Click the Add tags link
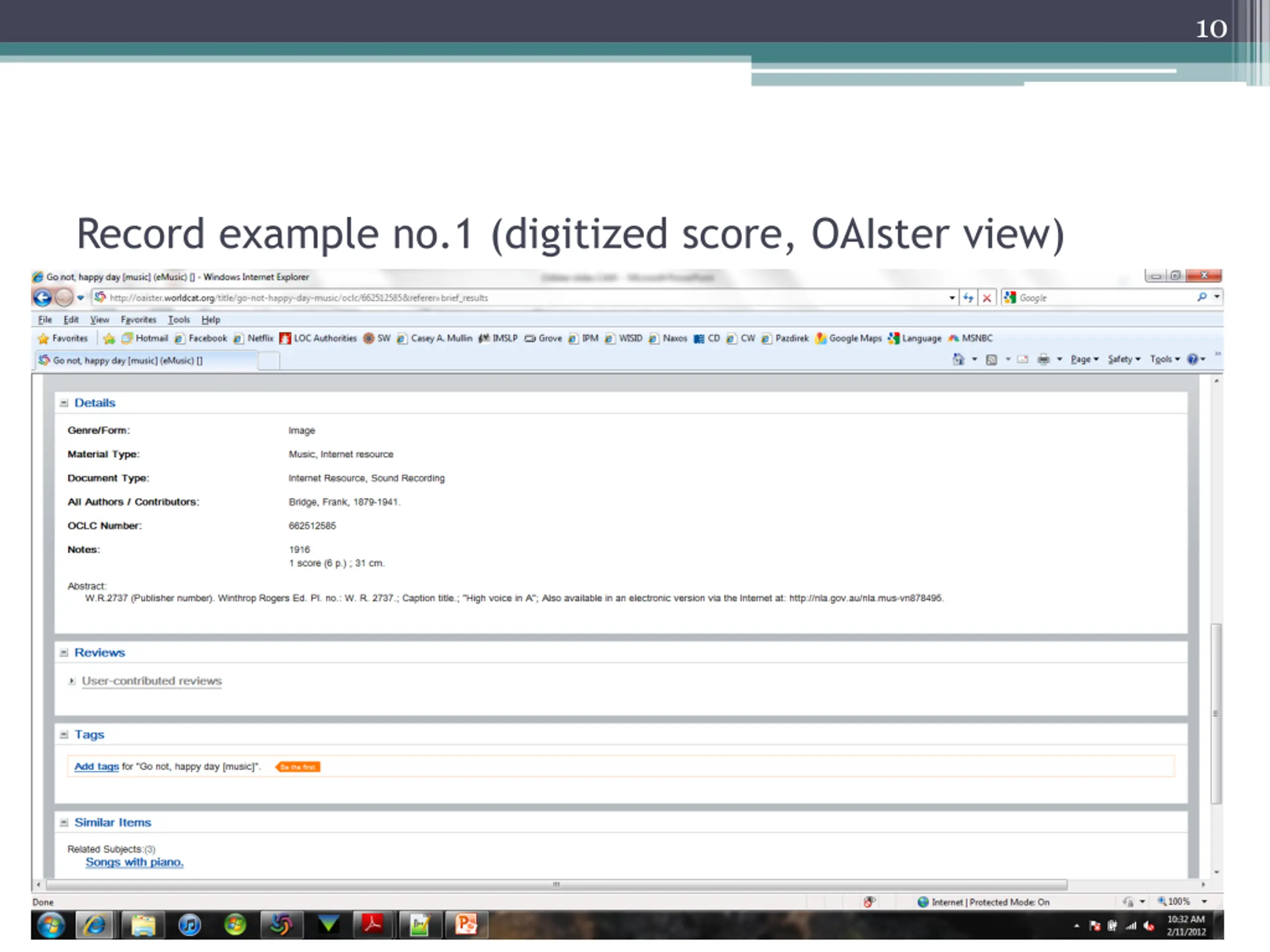The height and width of the screenshot is (952, 1270). pyautogui.click(x=96, y=766)
